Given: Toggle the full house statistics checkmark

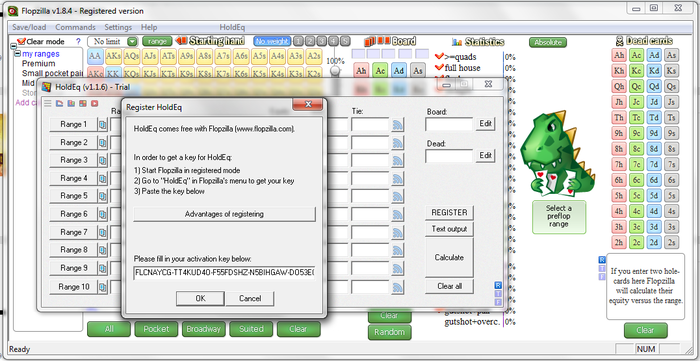Looking at the screenshot, I should 439,68.
